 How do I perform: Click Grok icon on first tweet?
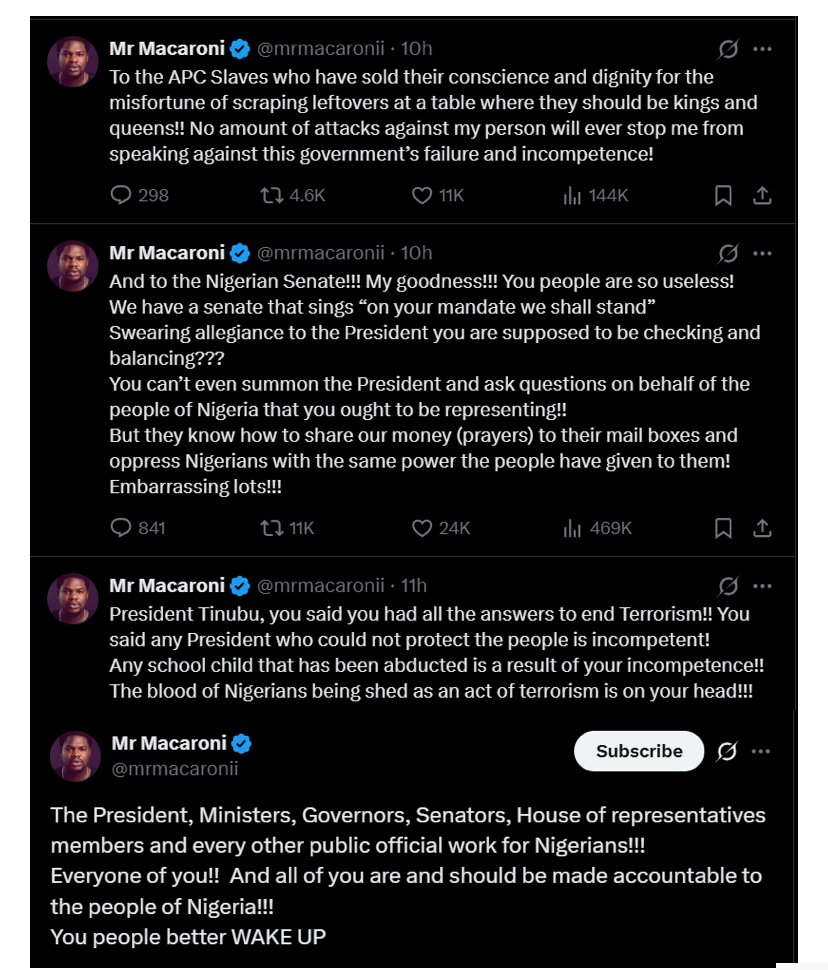(728, 48)
